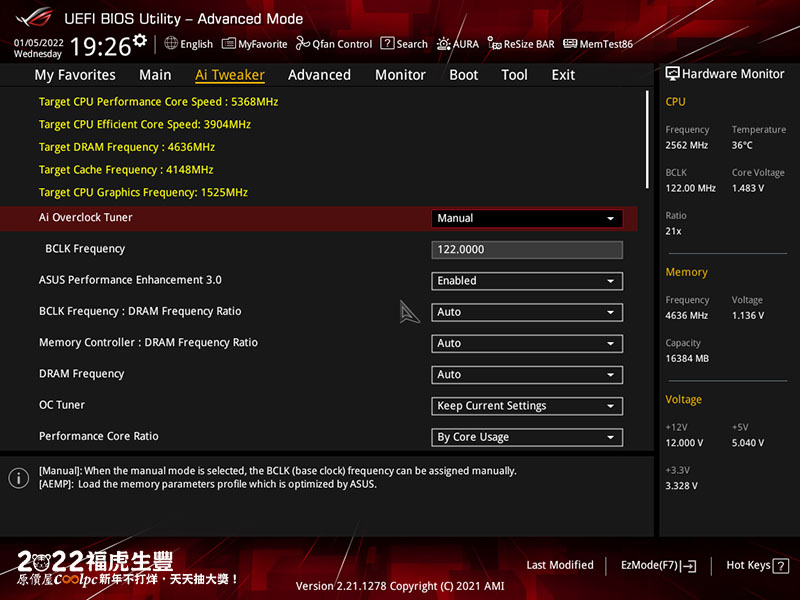The image size is (800, 600).
Task: Click the settings list vertical scrollbar
Action: [647, 140]
